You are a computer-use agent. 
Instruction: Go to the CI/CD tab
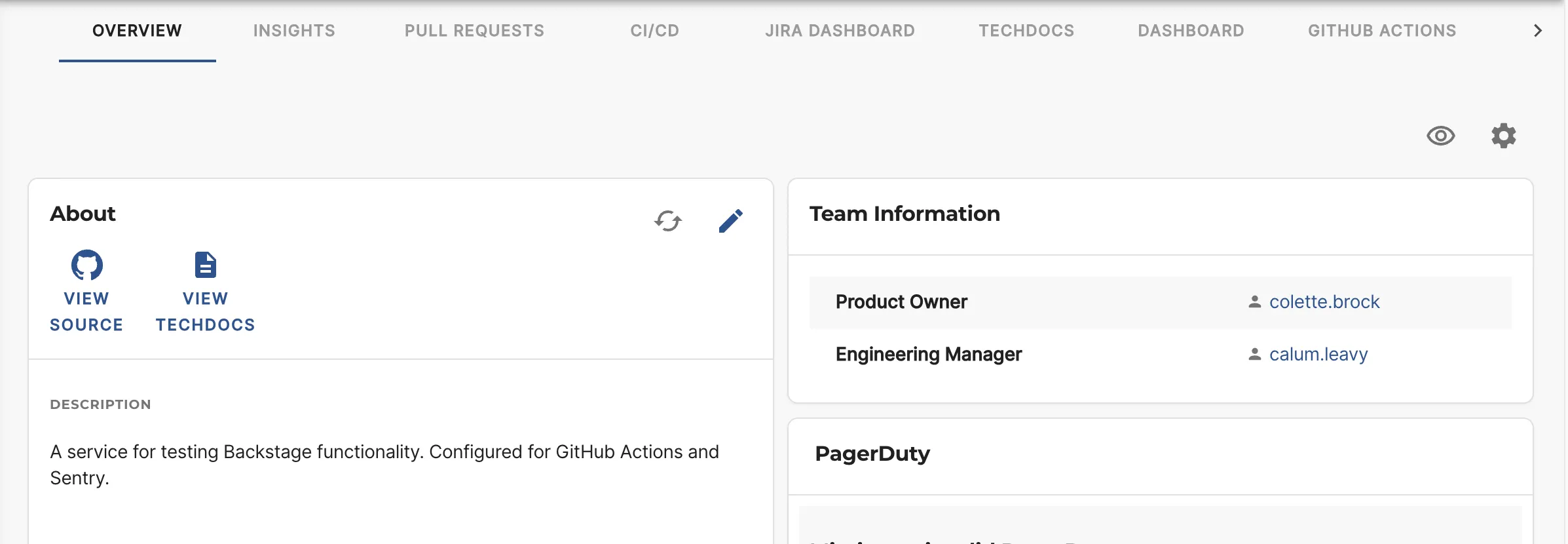pyautogui.click(x=654, y=31)
